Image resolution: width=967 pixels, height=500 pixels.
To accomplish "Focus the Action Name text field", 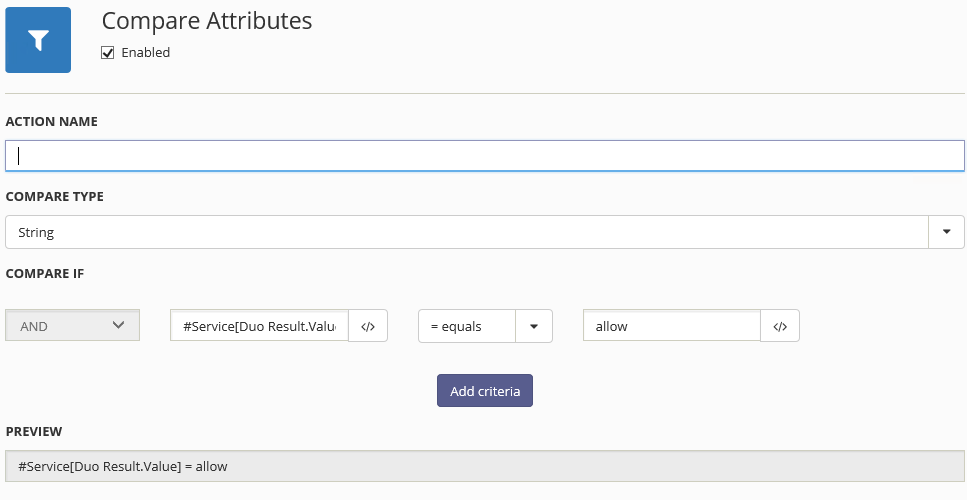I will coord(485,156).
